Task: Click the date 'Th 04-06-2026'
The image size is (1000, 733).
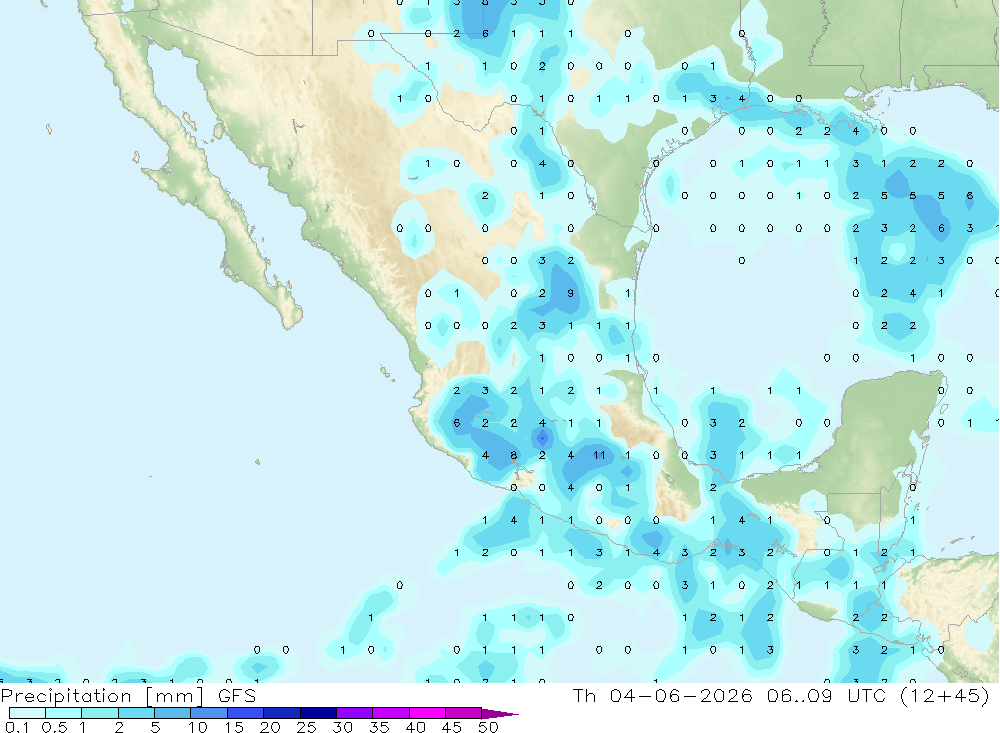Action: [x=663, y=695]
